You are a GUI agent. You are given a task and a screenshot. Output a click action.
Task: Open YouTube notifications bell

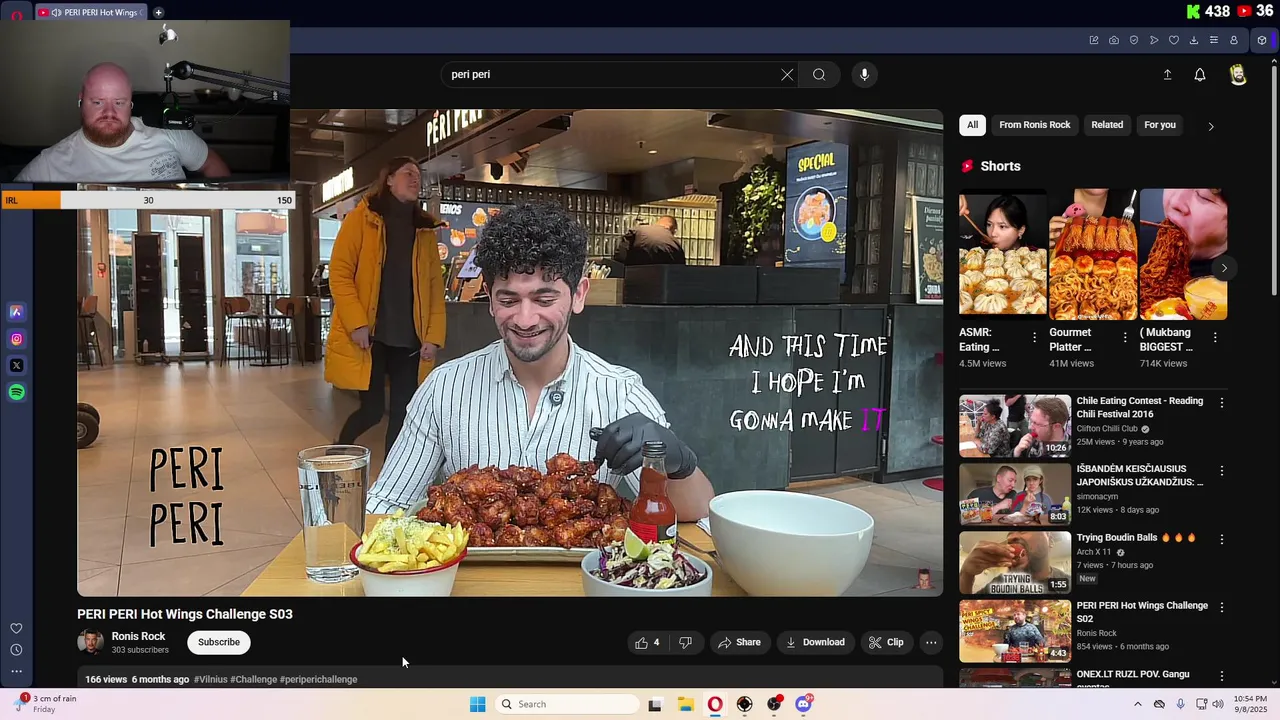(1200, 75)
